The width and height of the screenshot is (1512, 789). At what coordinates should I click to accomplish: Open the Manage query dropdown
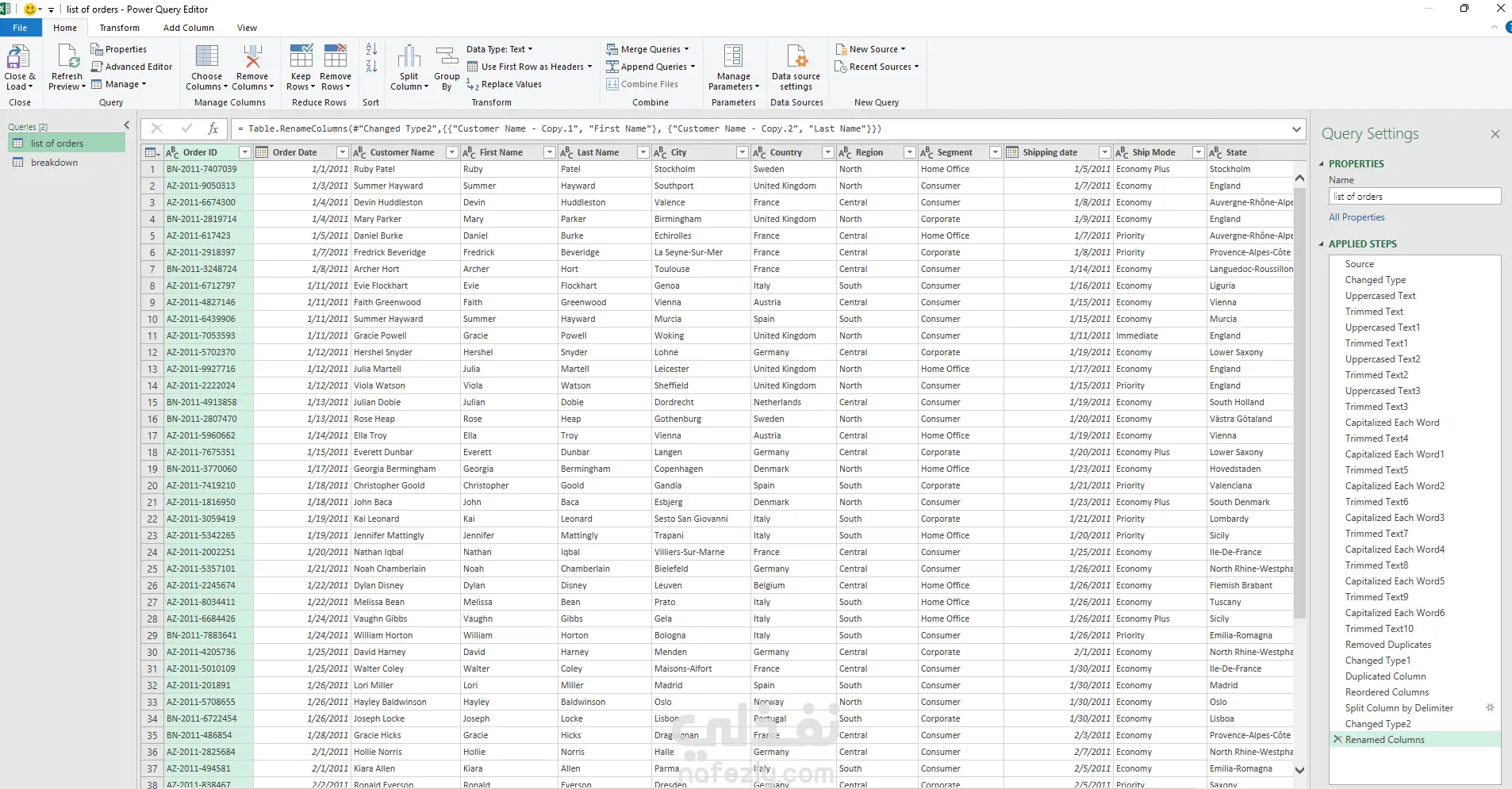coord(119,84)
